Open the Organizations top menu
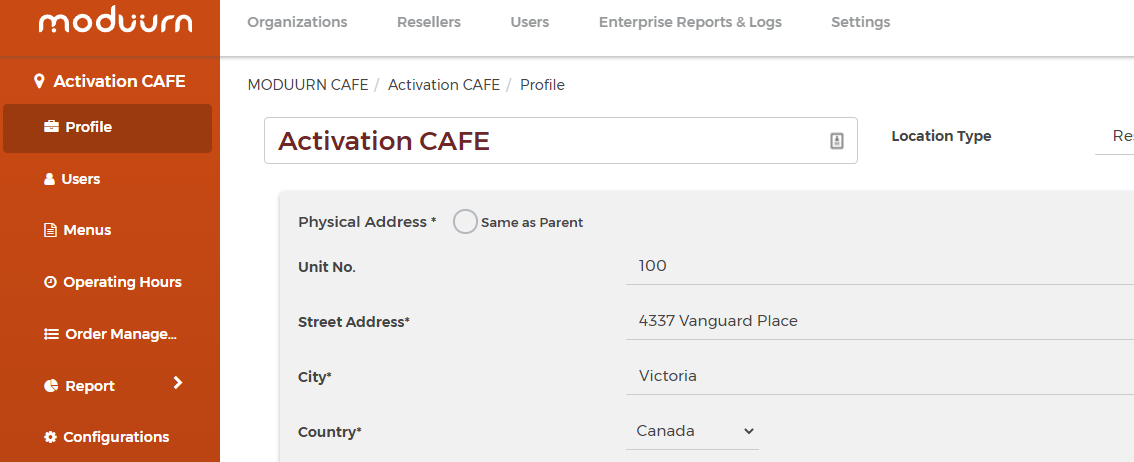This screenshot has width=1134, height=462. [297, 22]
